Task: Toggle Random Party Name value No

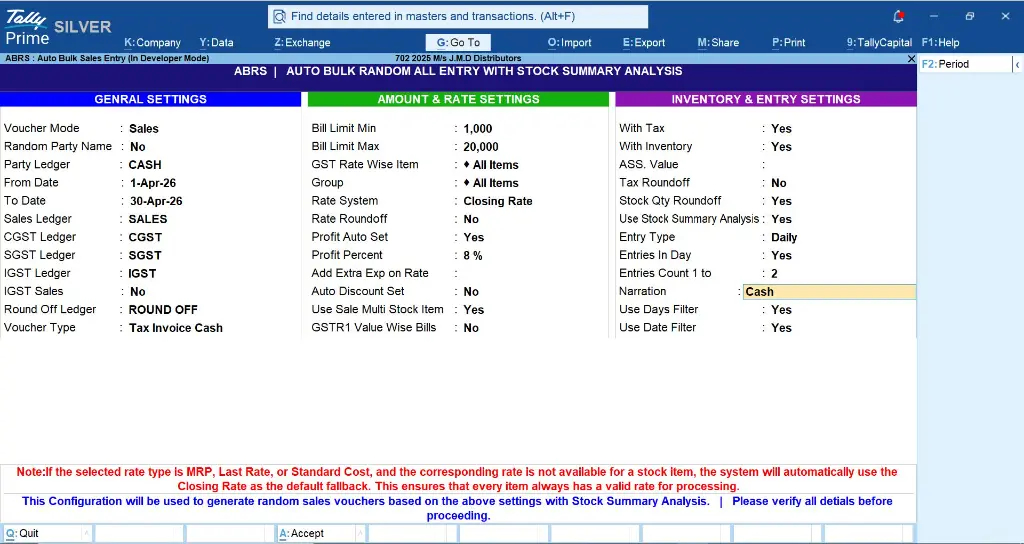Action: [x=137, y=147]
